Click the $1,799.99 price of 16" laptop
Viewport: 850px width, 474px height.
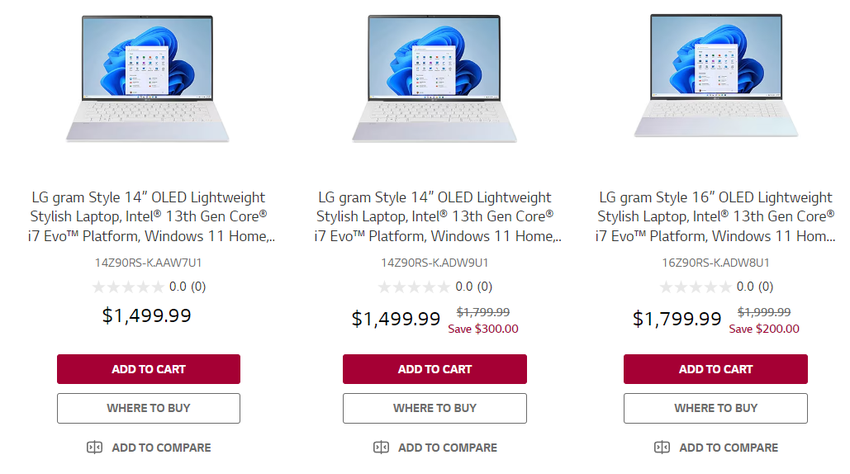[x=676, y=319]
